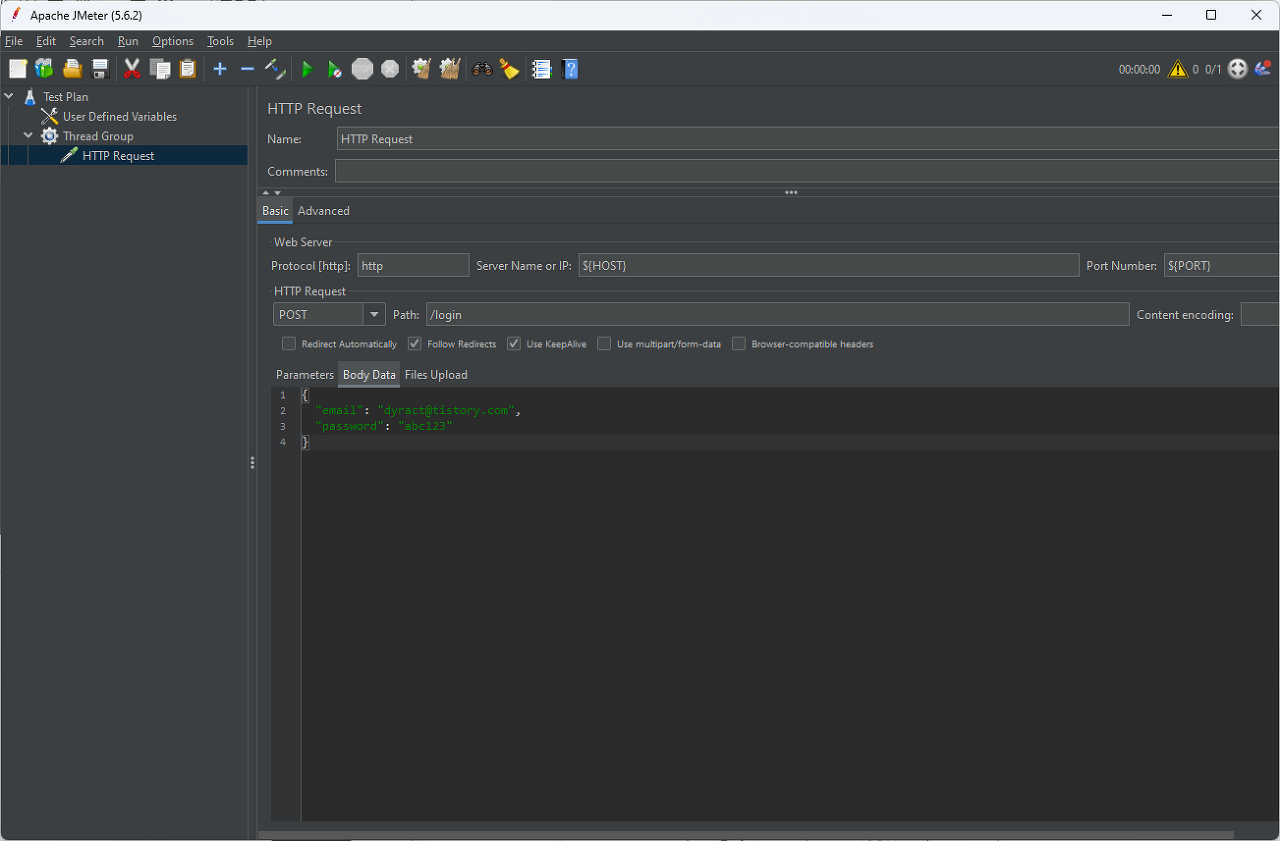1280x841 pixels.
Task: Expand all tree nodes with the plus icon
Action: pyautogui.click(x=220, y=69)
